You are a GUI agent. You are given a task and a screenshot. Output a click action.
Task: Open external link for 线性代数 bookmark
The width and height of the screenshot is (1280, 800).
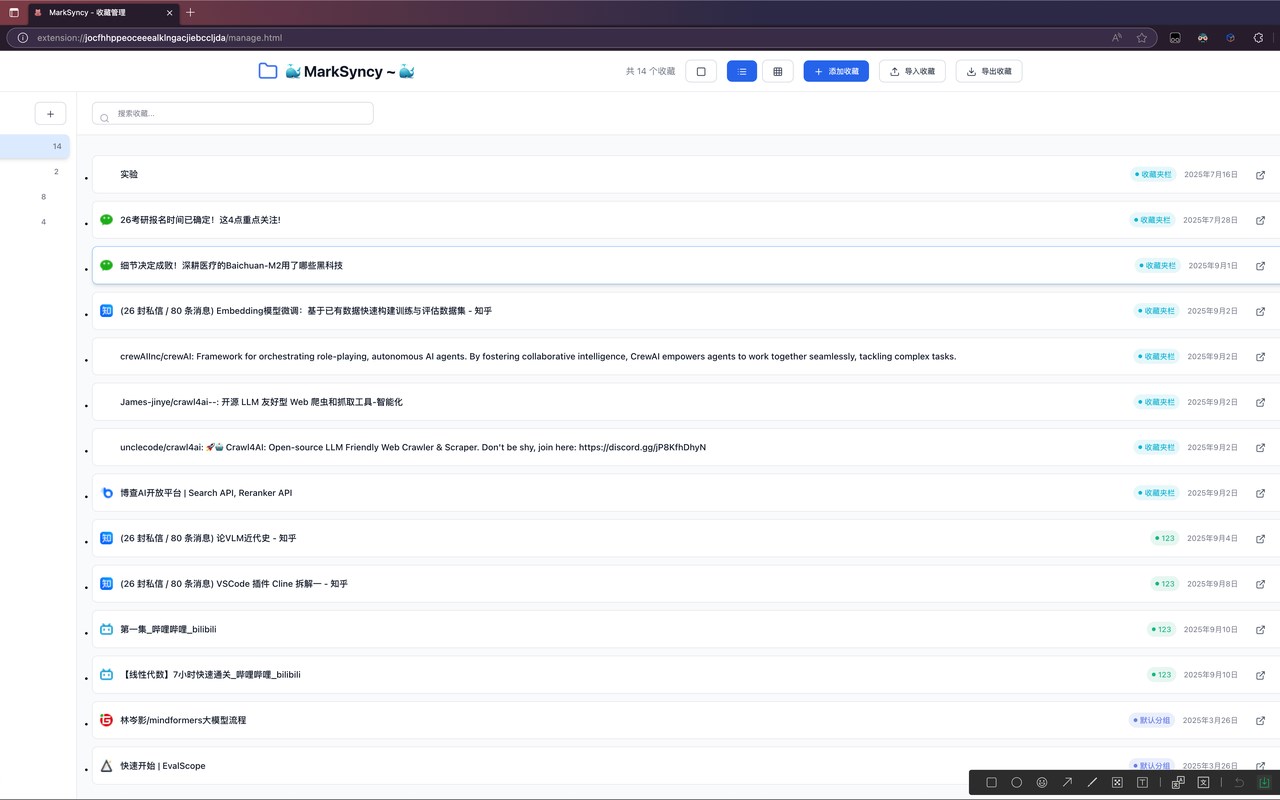click(1260, 675)
